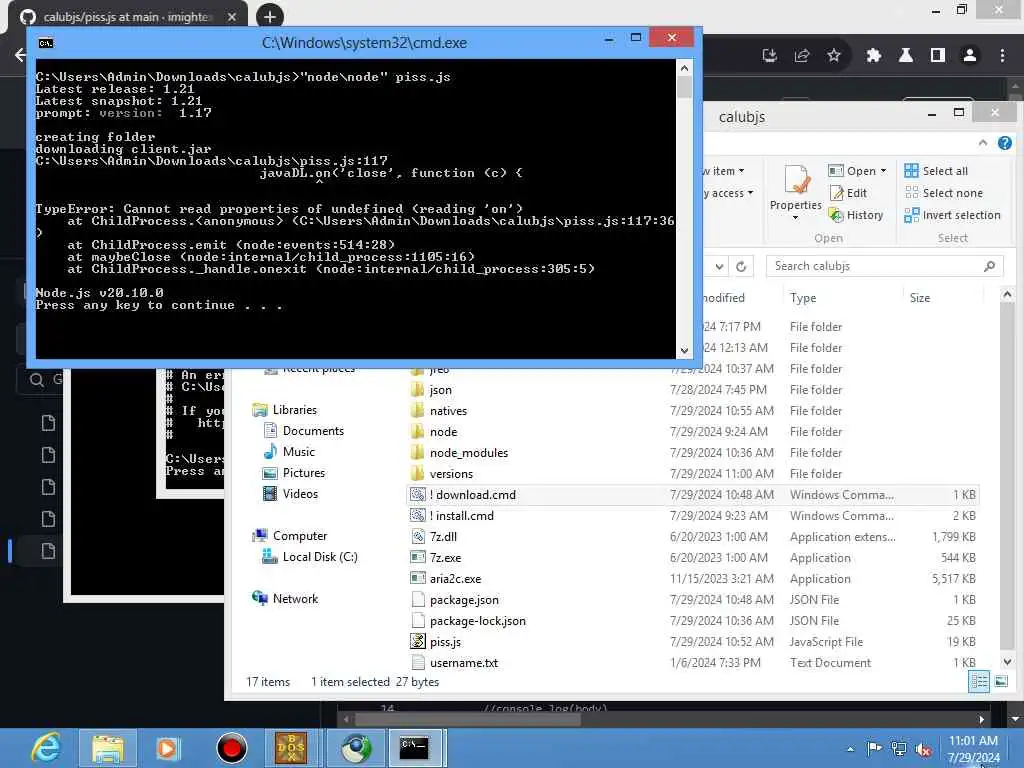Select Pictures in the navigation pane

click(304, 473)
